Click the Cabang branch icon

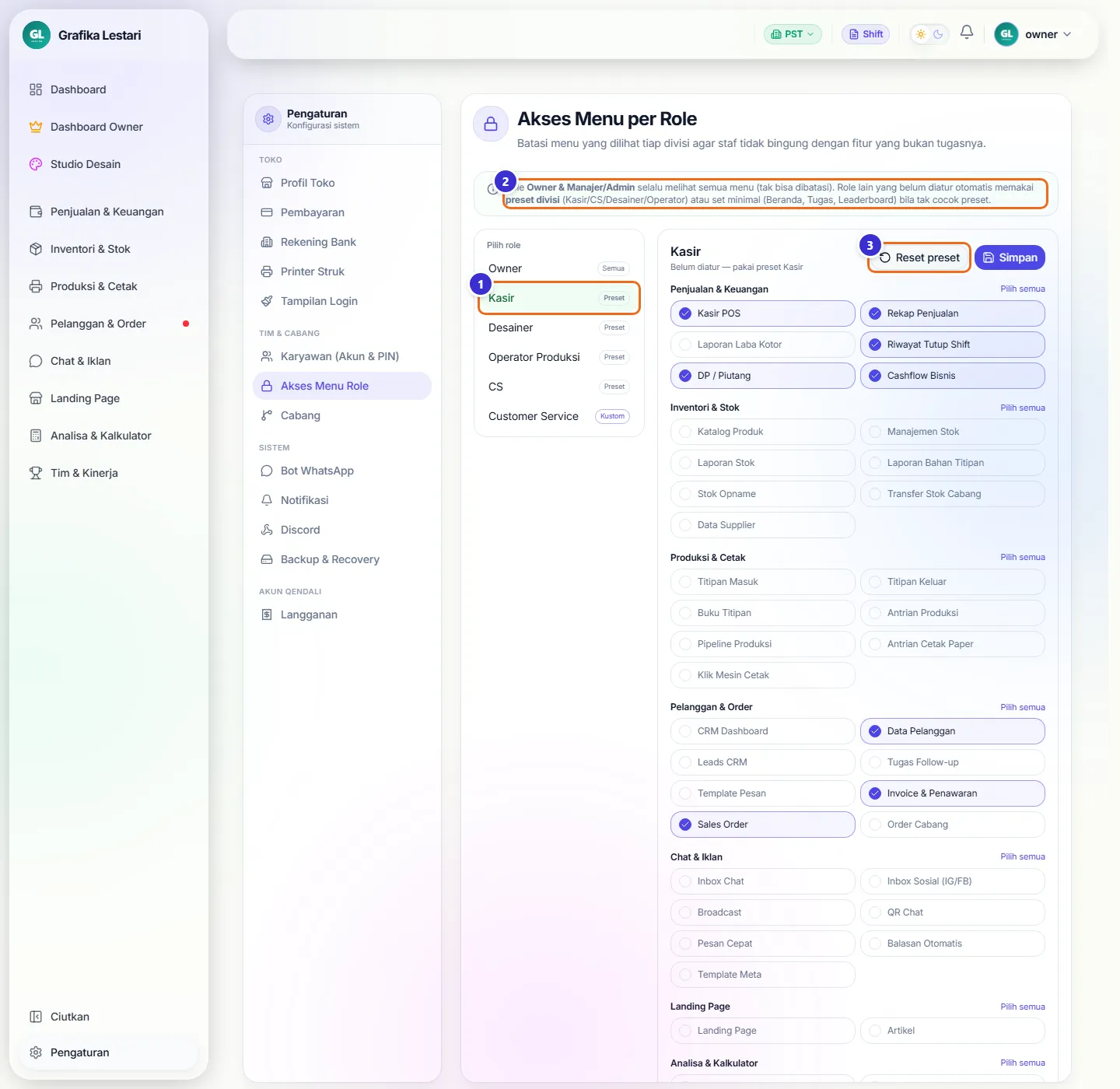click(267, 415)
